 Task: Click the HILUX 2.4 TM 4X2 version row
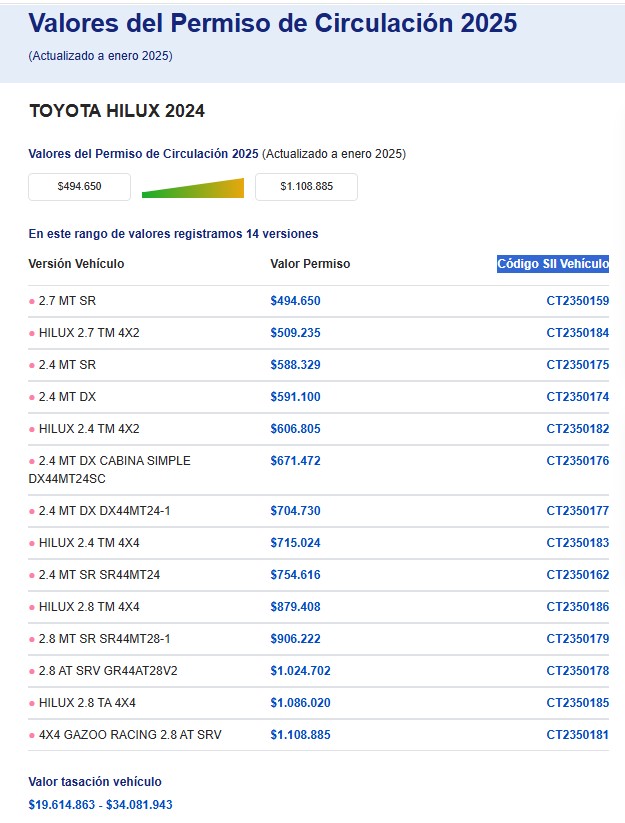tap(88, 429)
